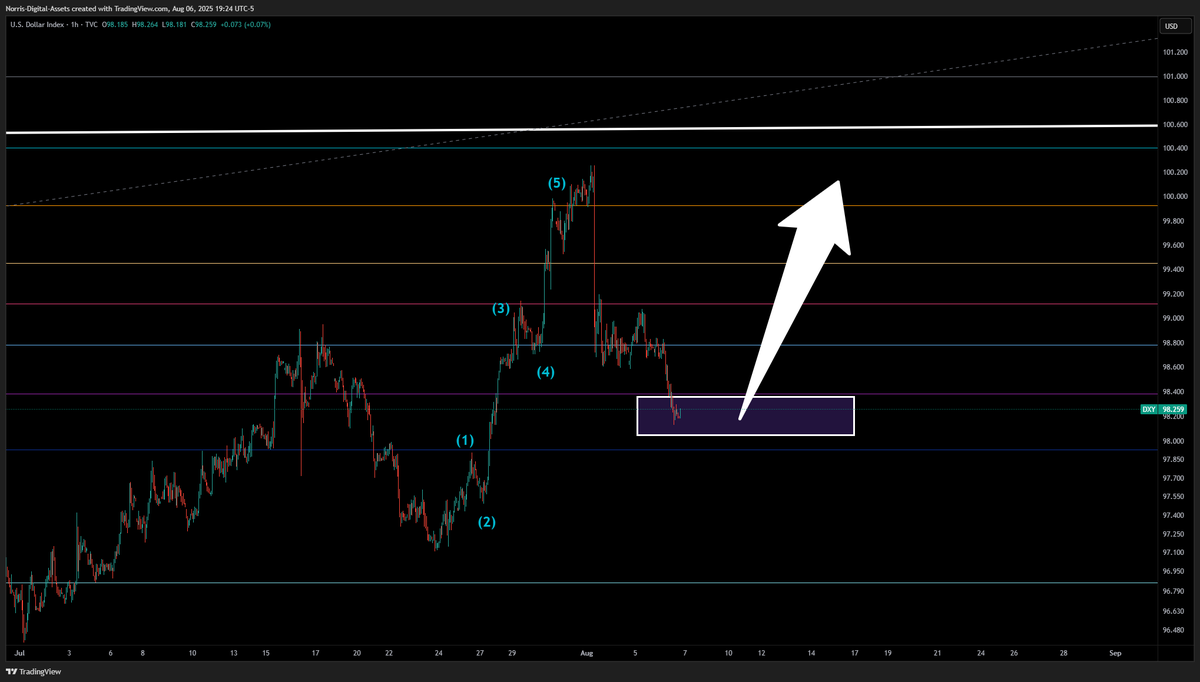Image resolution: width=1200 pixels, height=682 pixels.
Task: Click the TV icon in bottom bar
Action: point(10,673)
